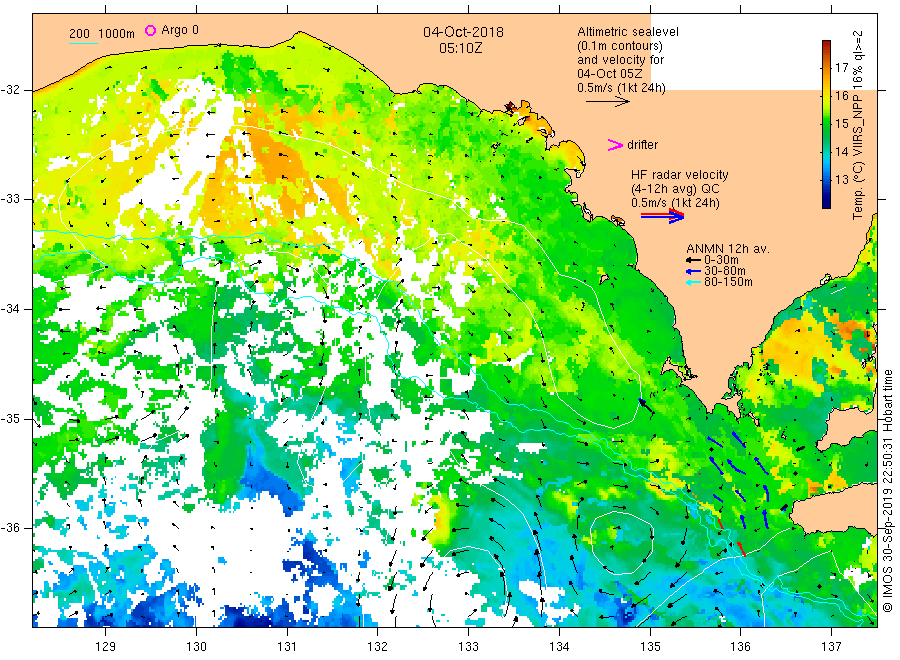The image size is (900, 660).
Task: Click the 129 longitude axis label
Action: pos(106,647)
